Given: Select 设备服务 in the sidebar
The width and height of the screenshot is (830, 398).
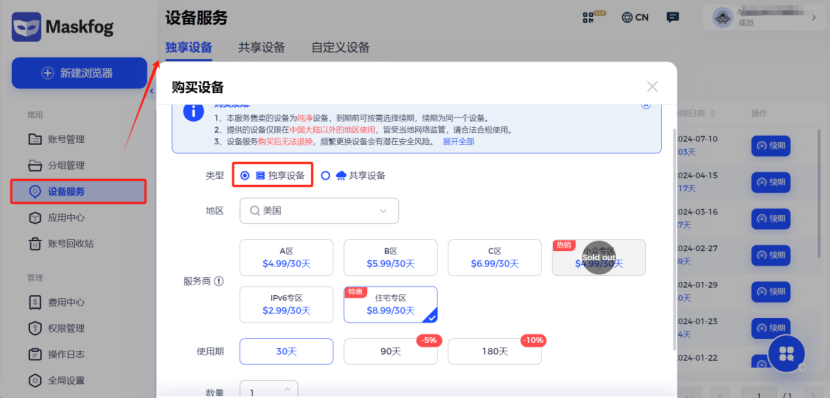Looking at the screenshot, I should (x=78, y=192).
